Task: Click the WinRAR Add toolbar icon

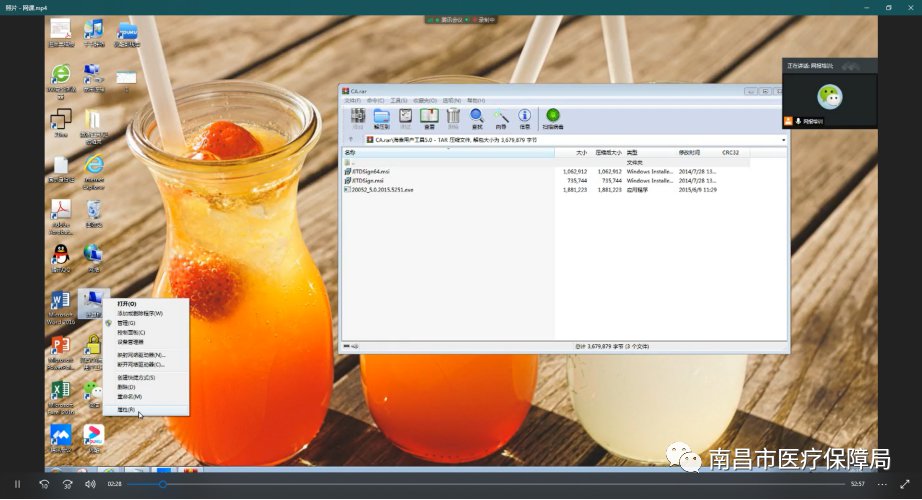Action: click(x=357, y=119)
